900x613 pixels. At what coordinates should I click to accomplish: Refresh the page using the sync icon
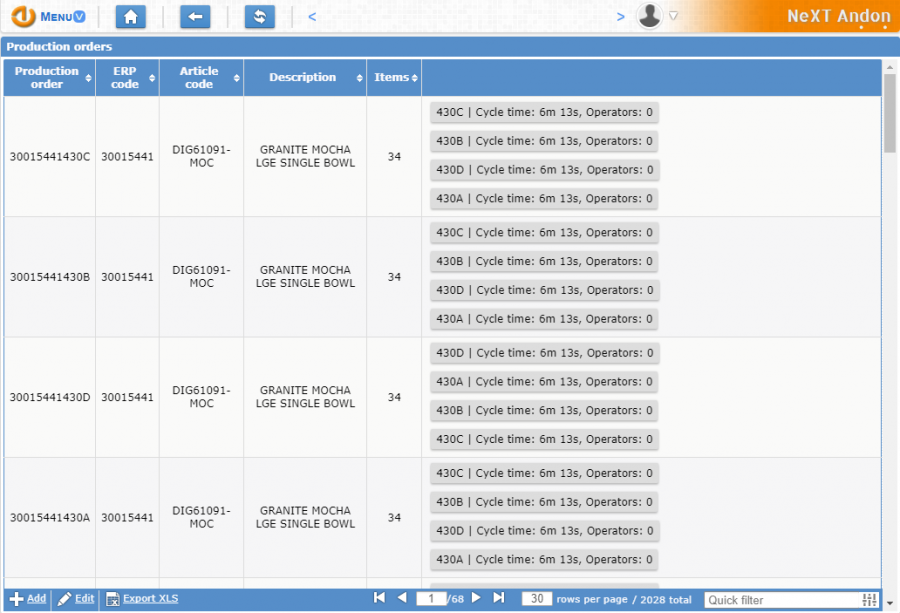click(259, 16)
